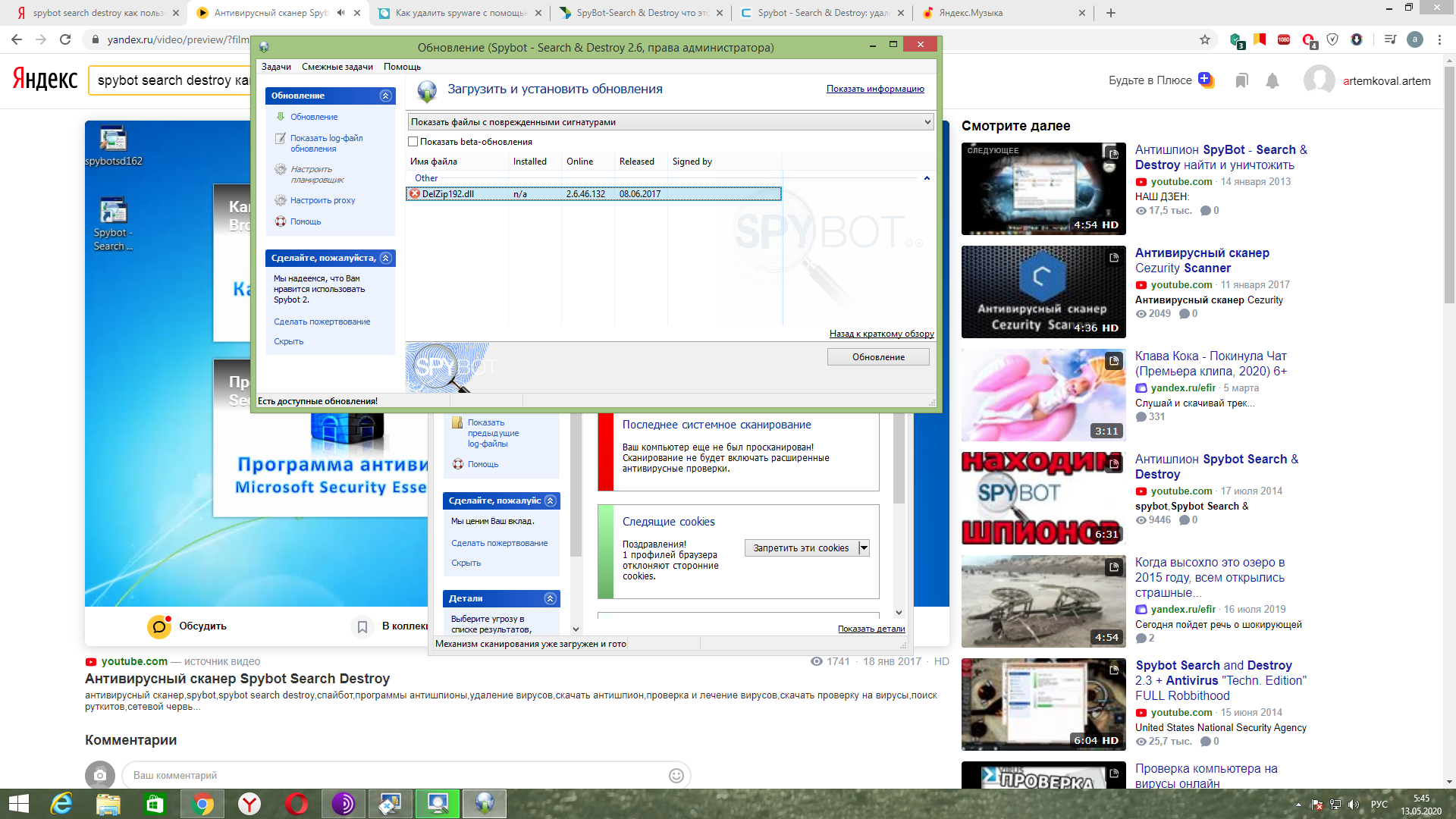Click Обсудить chat bubble icon
Image resolution: width=1456 pixels, height=819 pixels.
click(158, 626)
